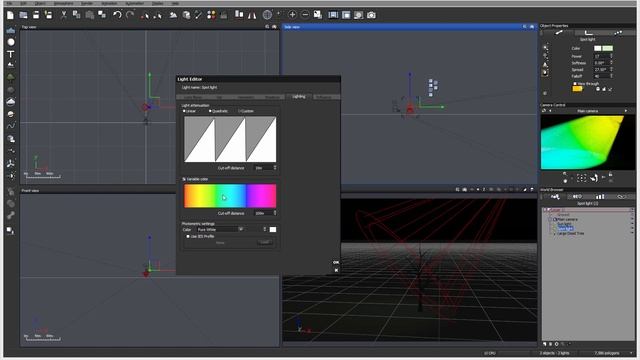The width and height of the screenshot is (640, 360).
Task: Select the Linear attenuation radio button
Action: (184, 111)
